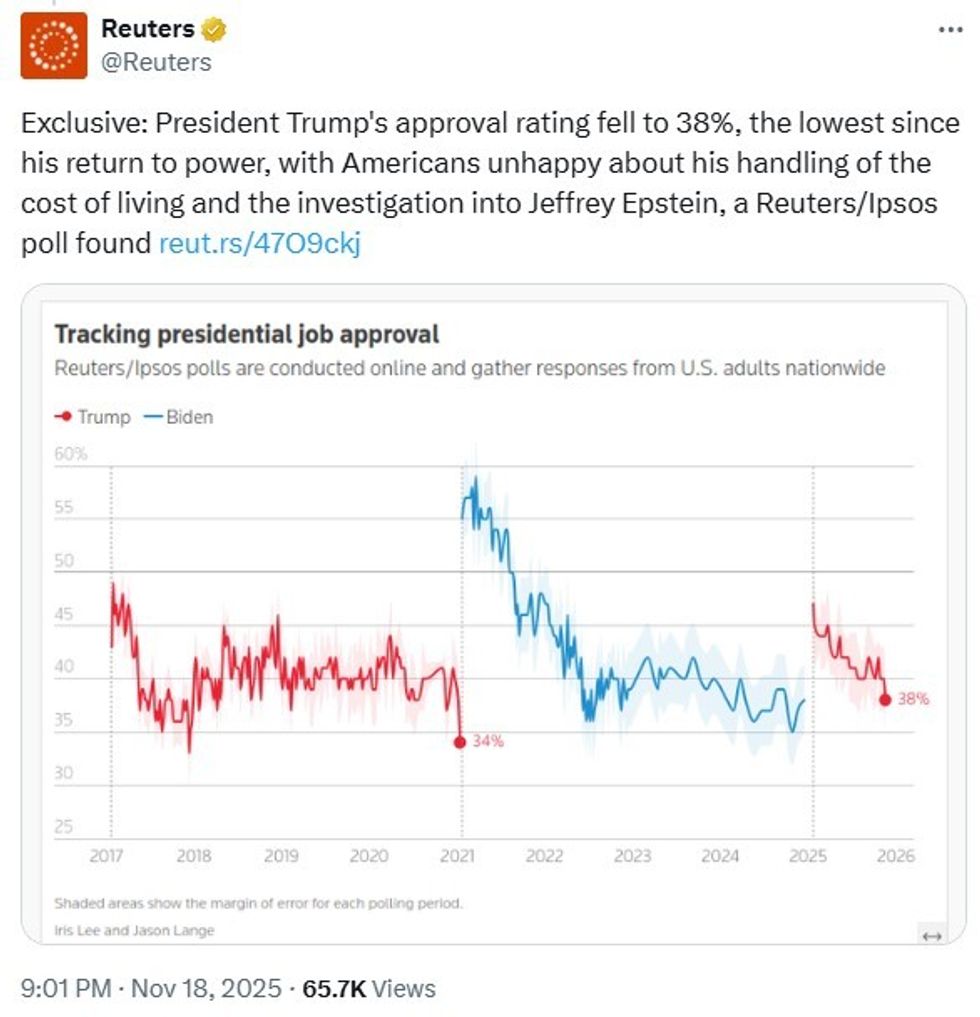Click the Reuters profile avatar logo
The height and width of the screenshot is (1017, 980).
tap(53, 46)
